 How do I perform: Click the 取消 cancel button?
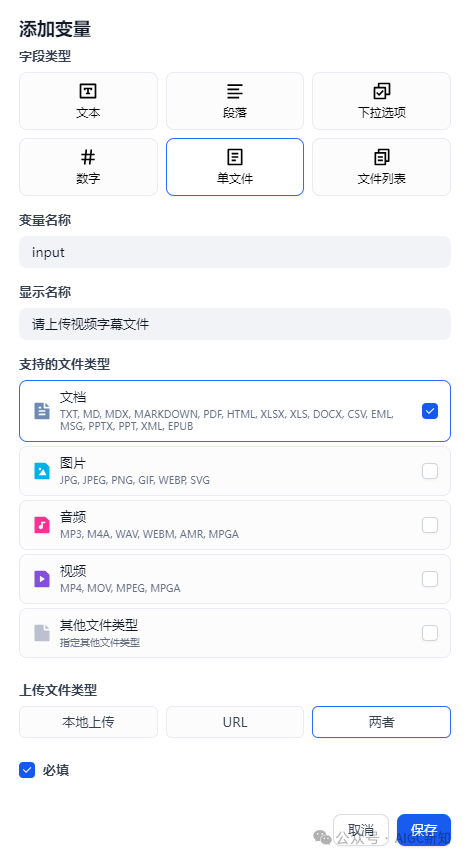pyautogui.click(x=361, y=830)
